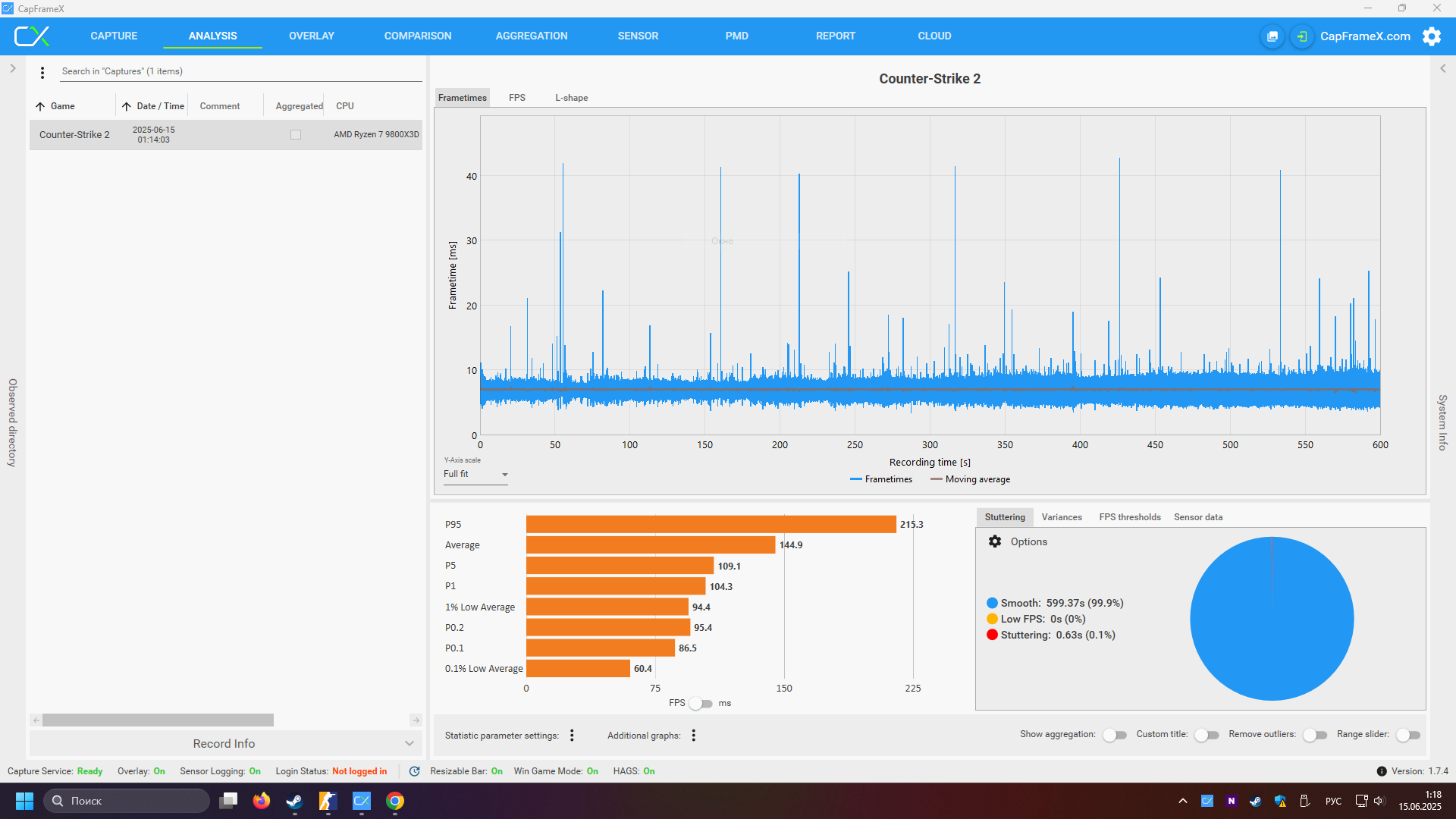Open the CLOUD tab
This screenshot has height=819, width=1456.
coord(934,36)
